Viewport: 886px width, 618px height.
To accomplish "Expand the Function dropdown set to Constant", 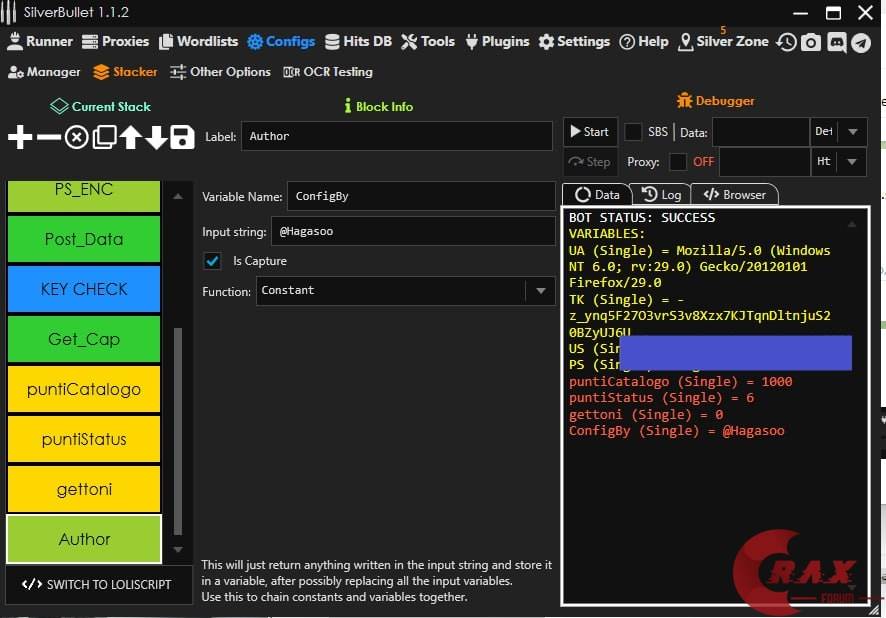I will click(x=540, y=291).
